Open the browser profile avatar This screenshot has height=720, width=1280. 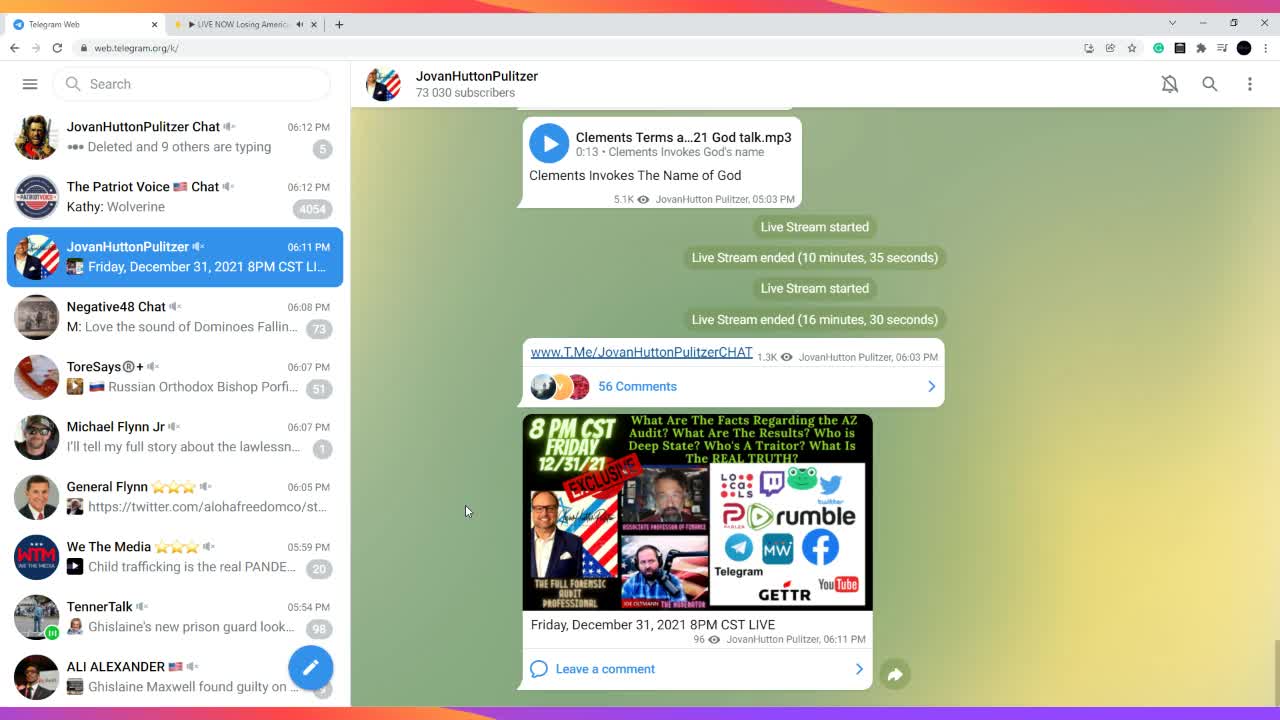(x=1244, y=48)
